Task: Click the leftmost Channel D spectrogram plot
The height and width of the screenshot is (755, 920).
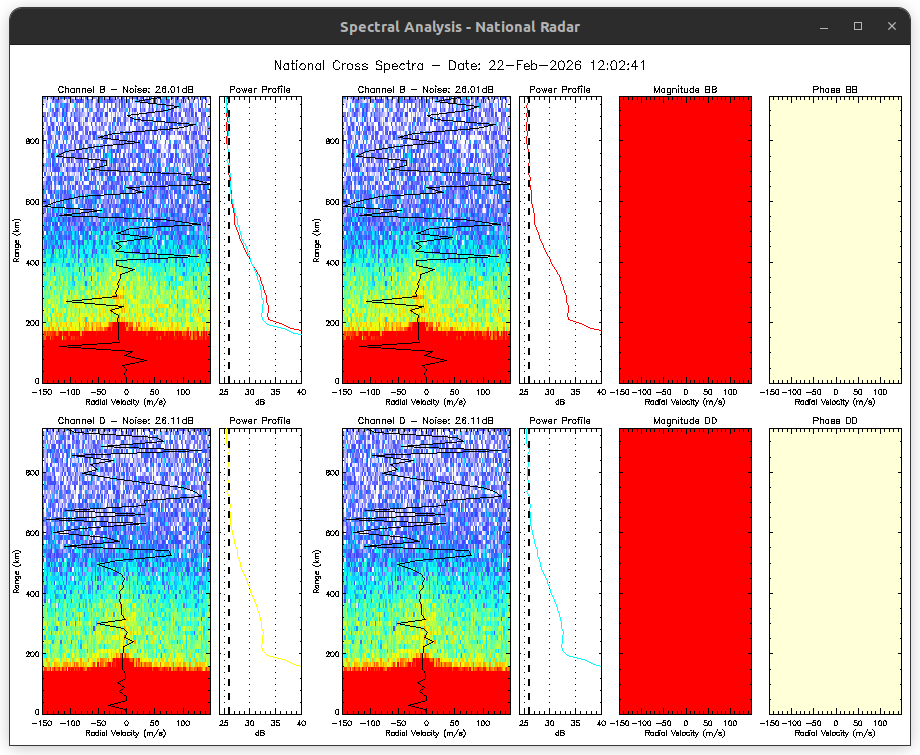Action: click(126, 570)
